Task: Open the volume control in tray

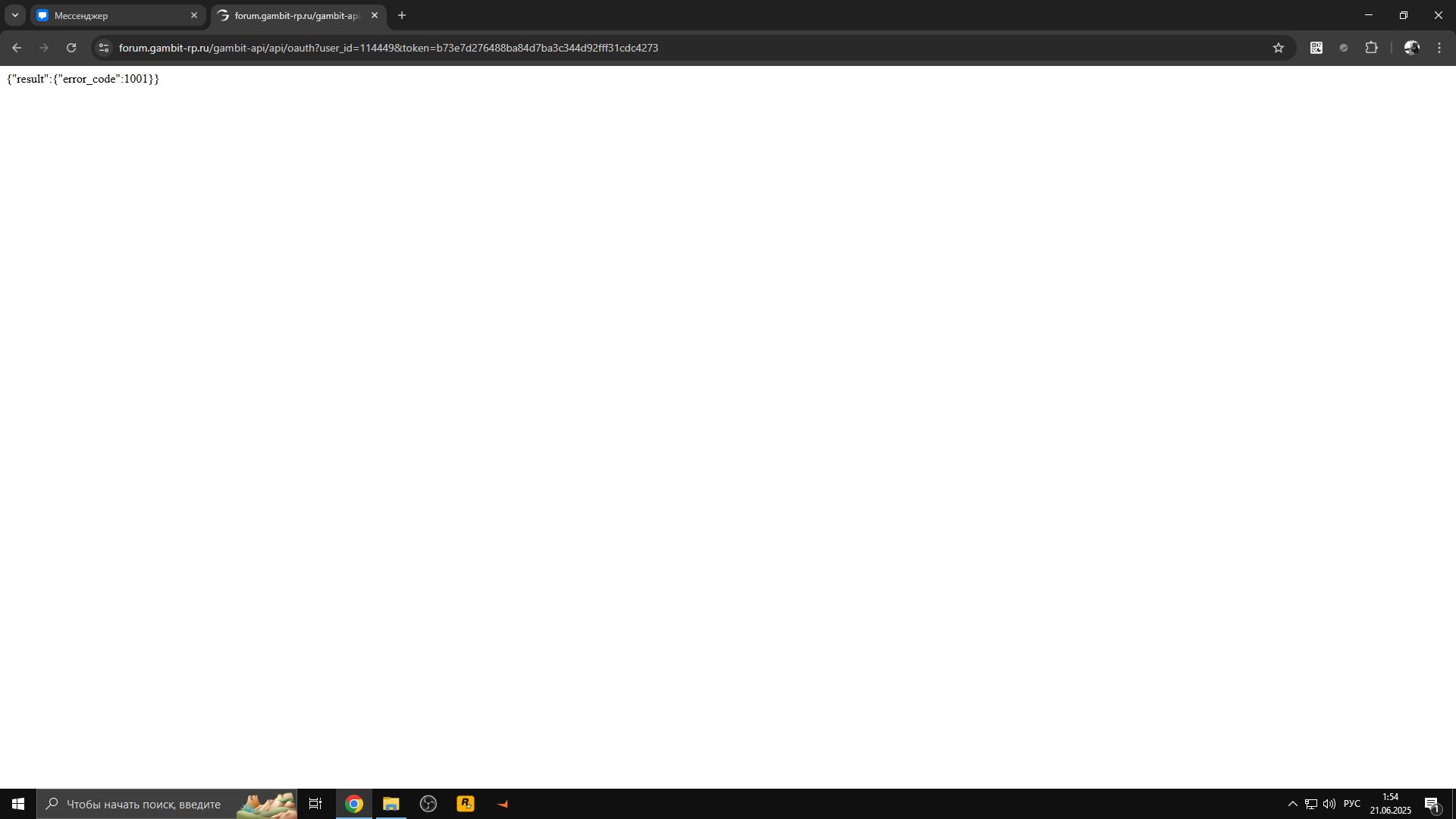Action: click(1329, 804)
